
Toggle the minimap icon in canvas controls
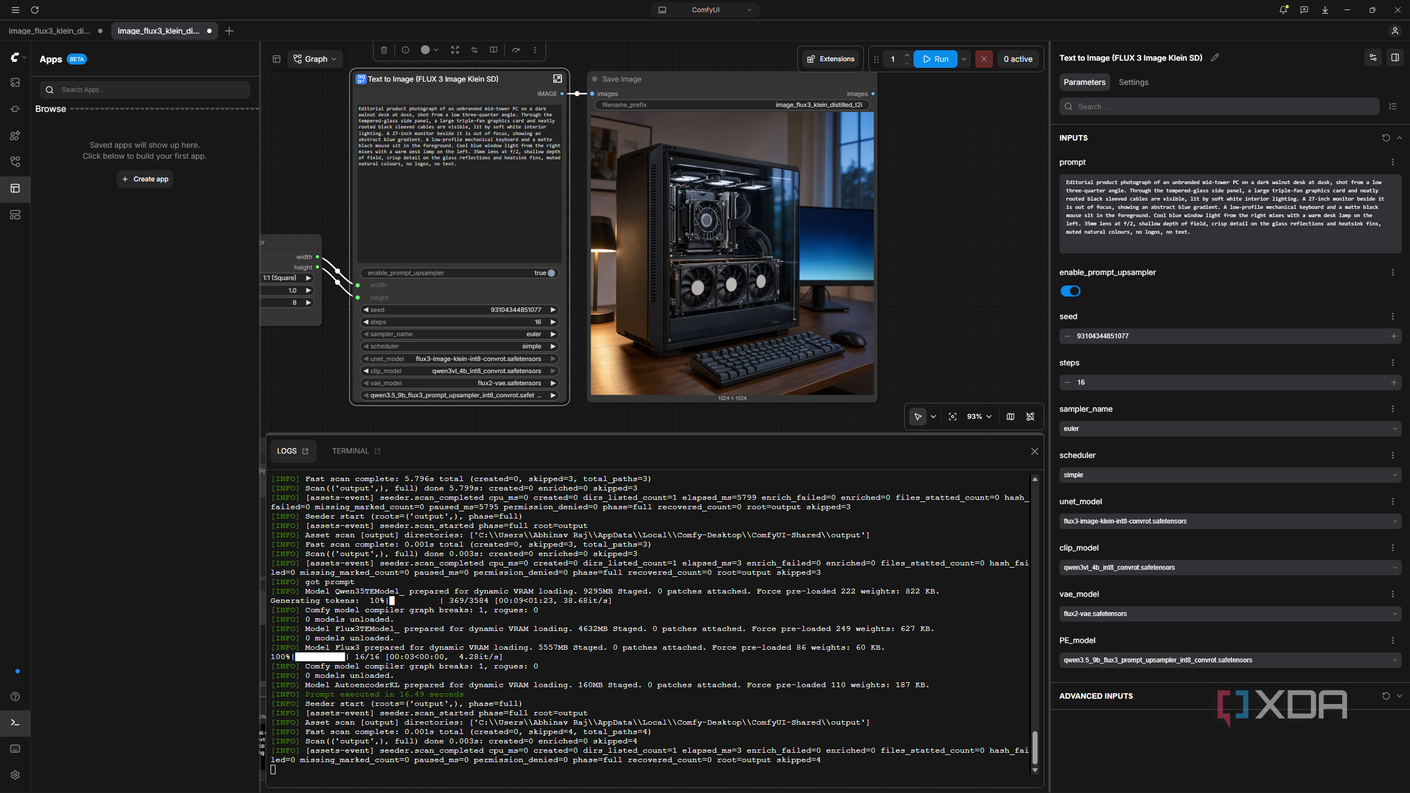tap(1010, 417)
